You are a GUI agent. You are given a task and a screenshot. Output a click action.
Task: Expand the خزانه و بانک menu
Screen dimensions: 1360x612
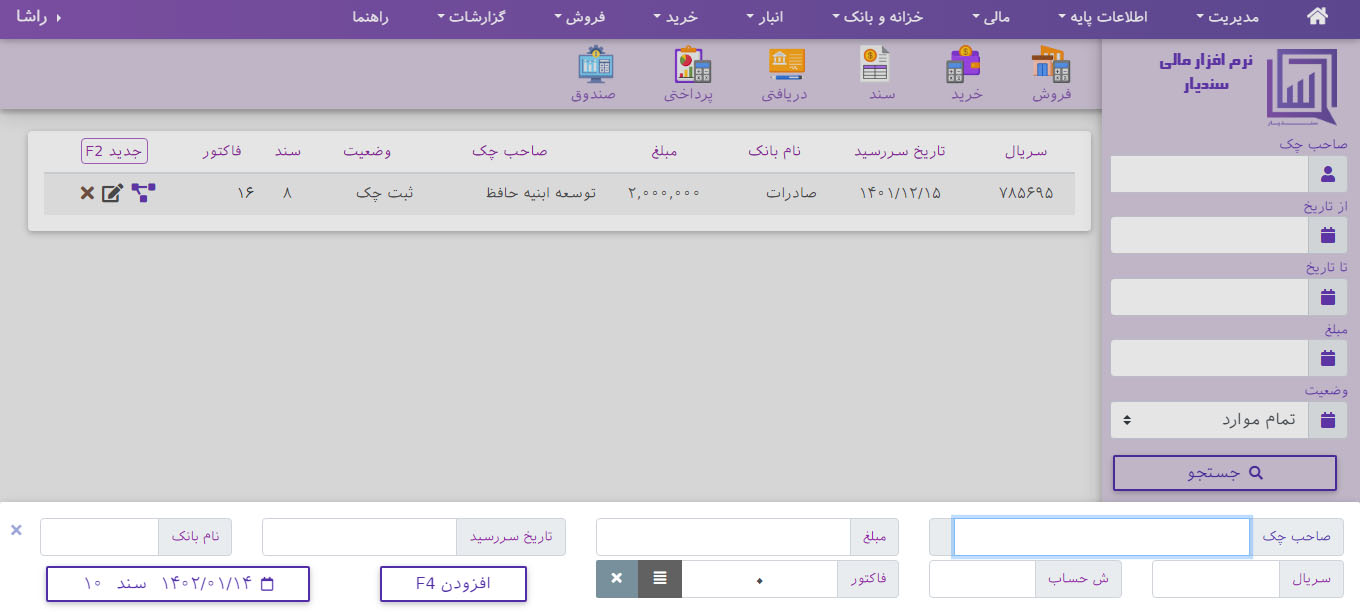point(878,17)
